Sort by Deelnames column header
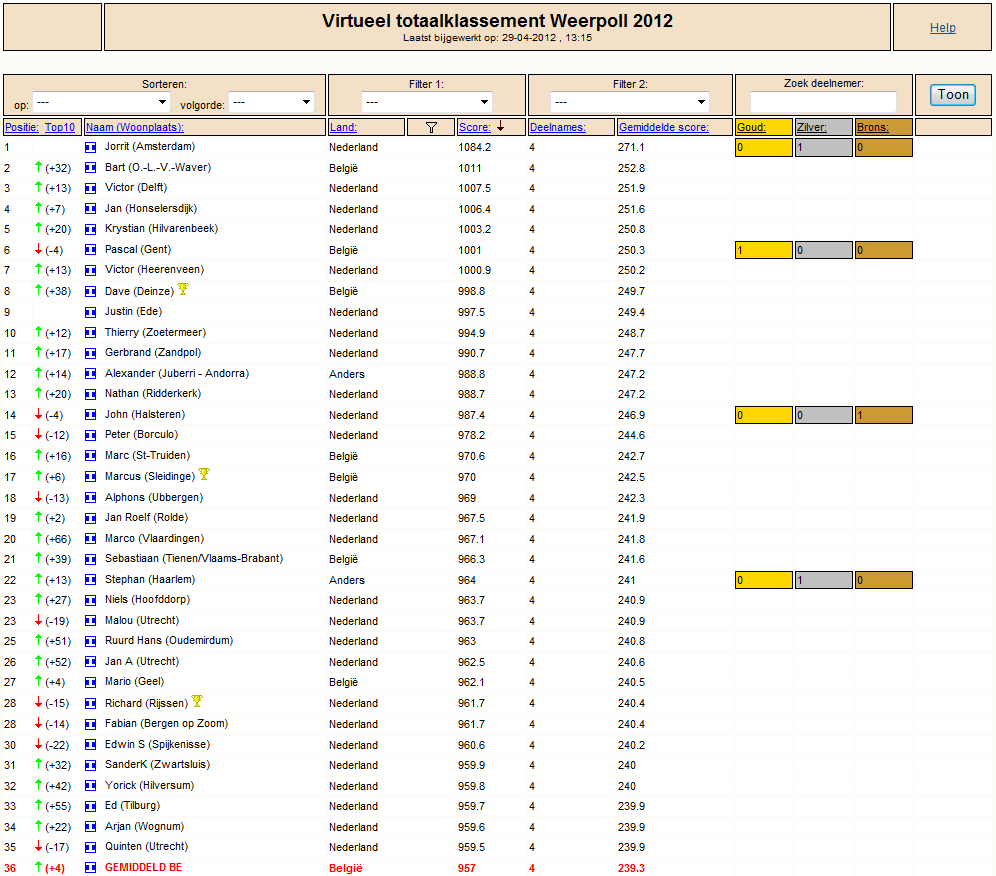The height and width of the screenshot is (876, 996). 558,127
